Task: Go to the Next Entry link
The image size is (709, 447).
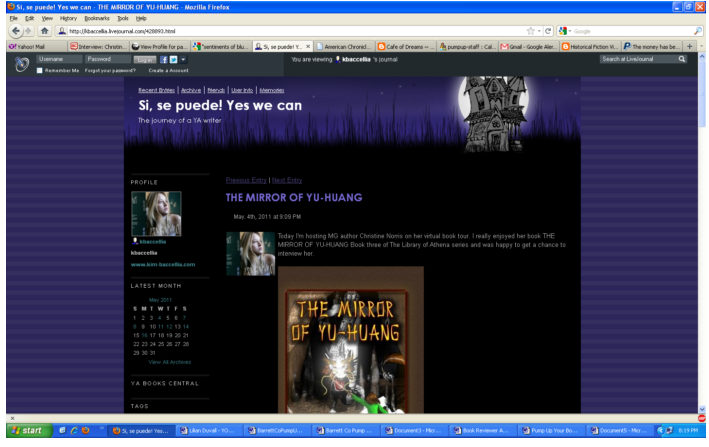Action: 287,180
